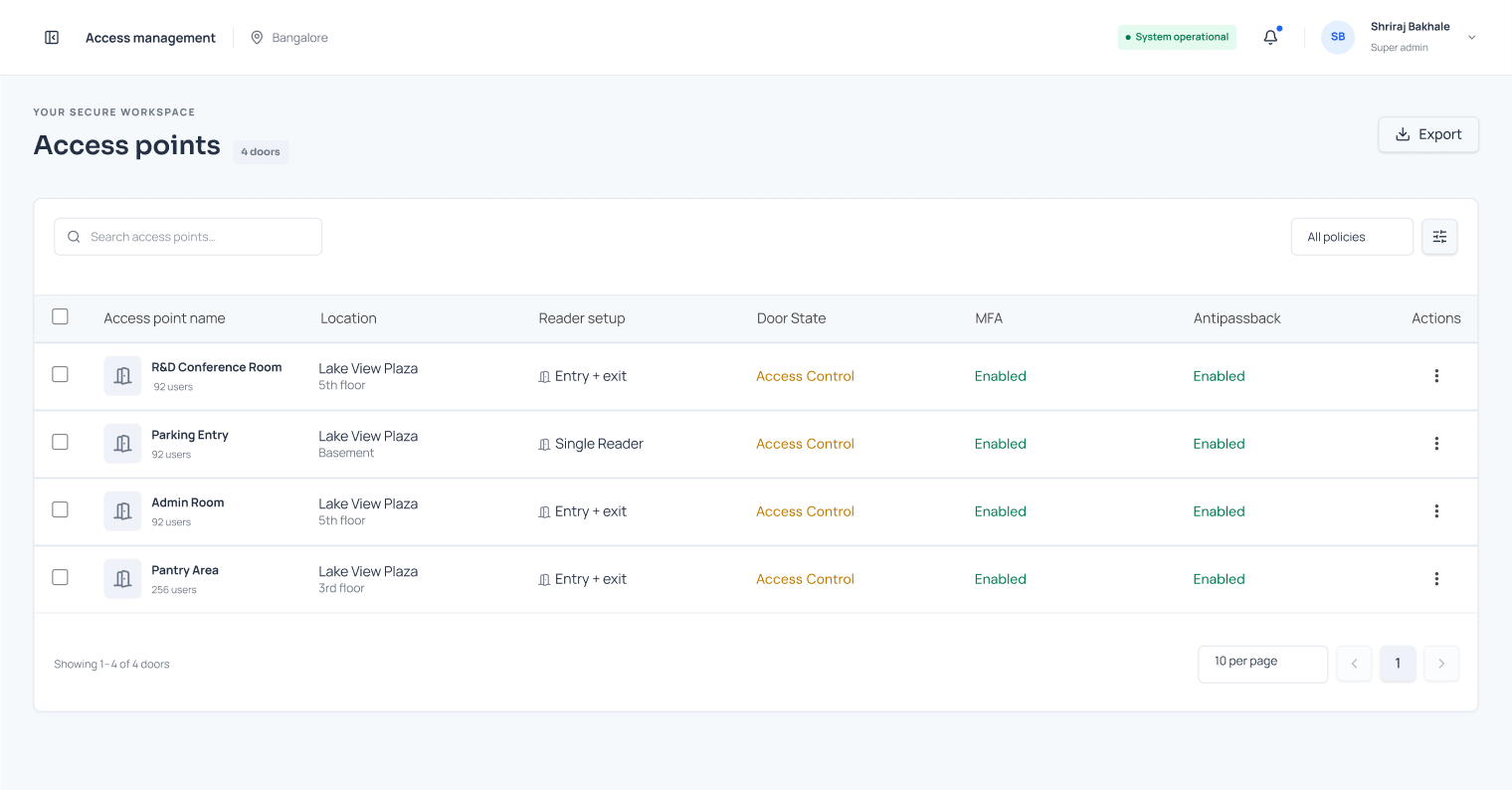Click the door icon for Pantry Area

point(122,579)
